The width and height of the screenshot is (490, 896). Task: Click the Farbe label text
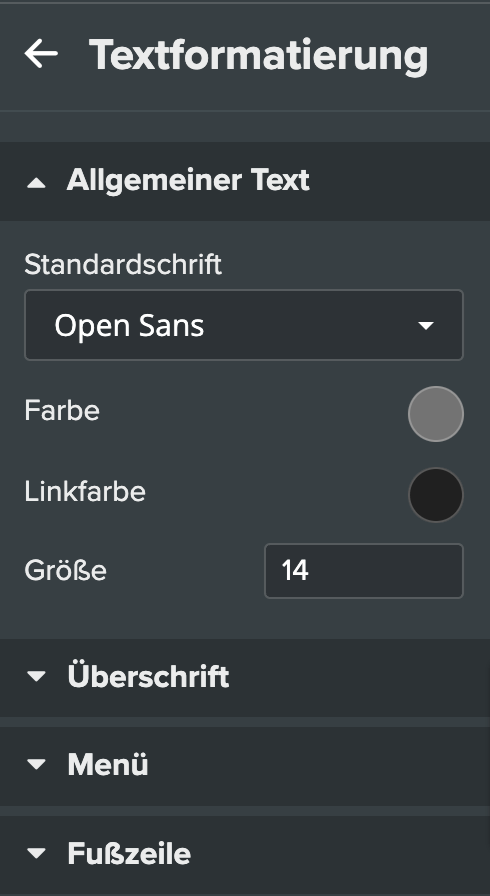[62, 410]
